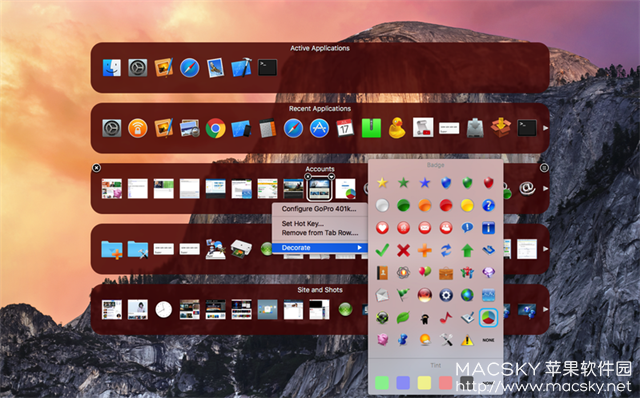Pick the ninja badge

coord(424,318)
